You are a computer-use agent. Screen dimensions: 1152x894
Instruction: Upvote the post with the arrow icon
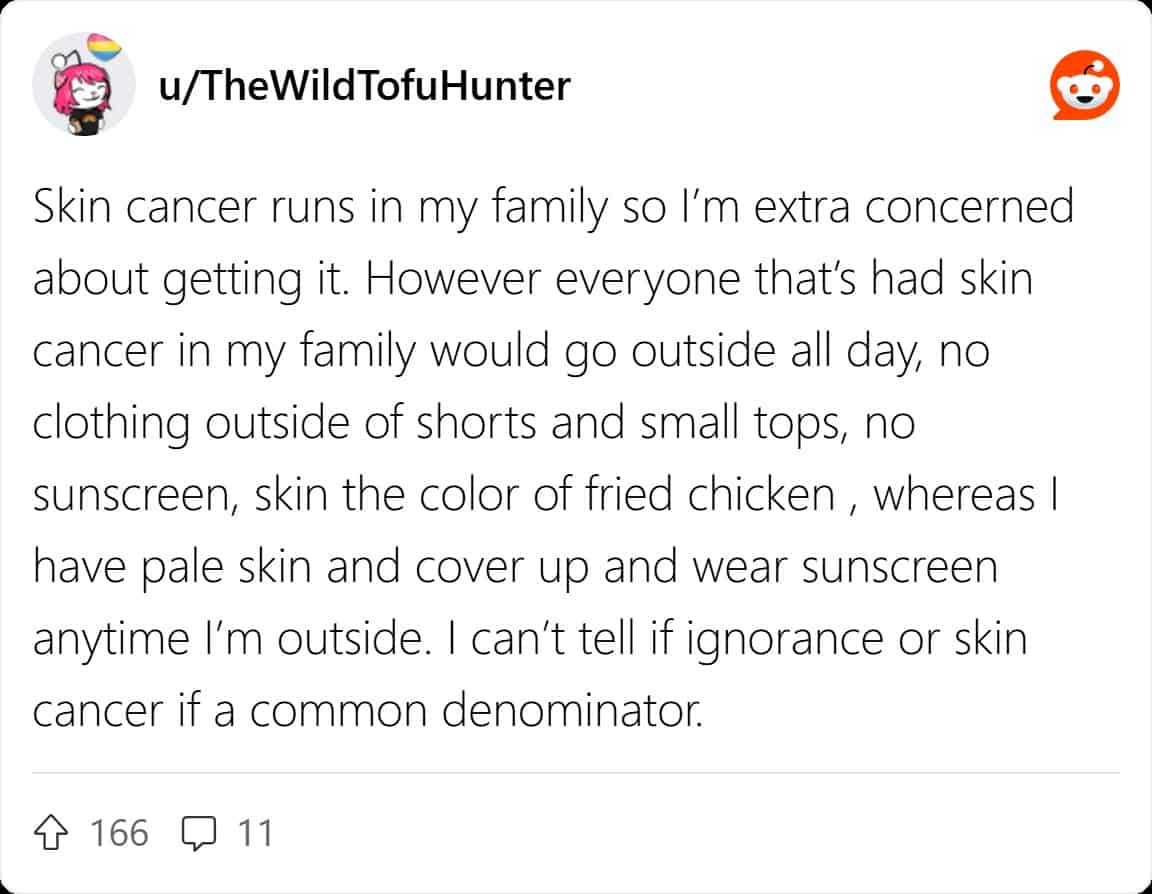[51, 832]
